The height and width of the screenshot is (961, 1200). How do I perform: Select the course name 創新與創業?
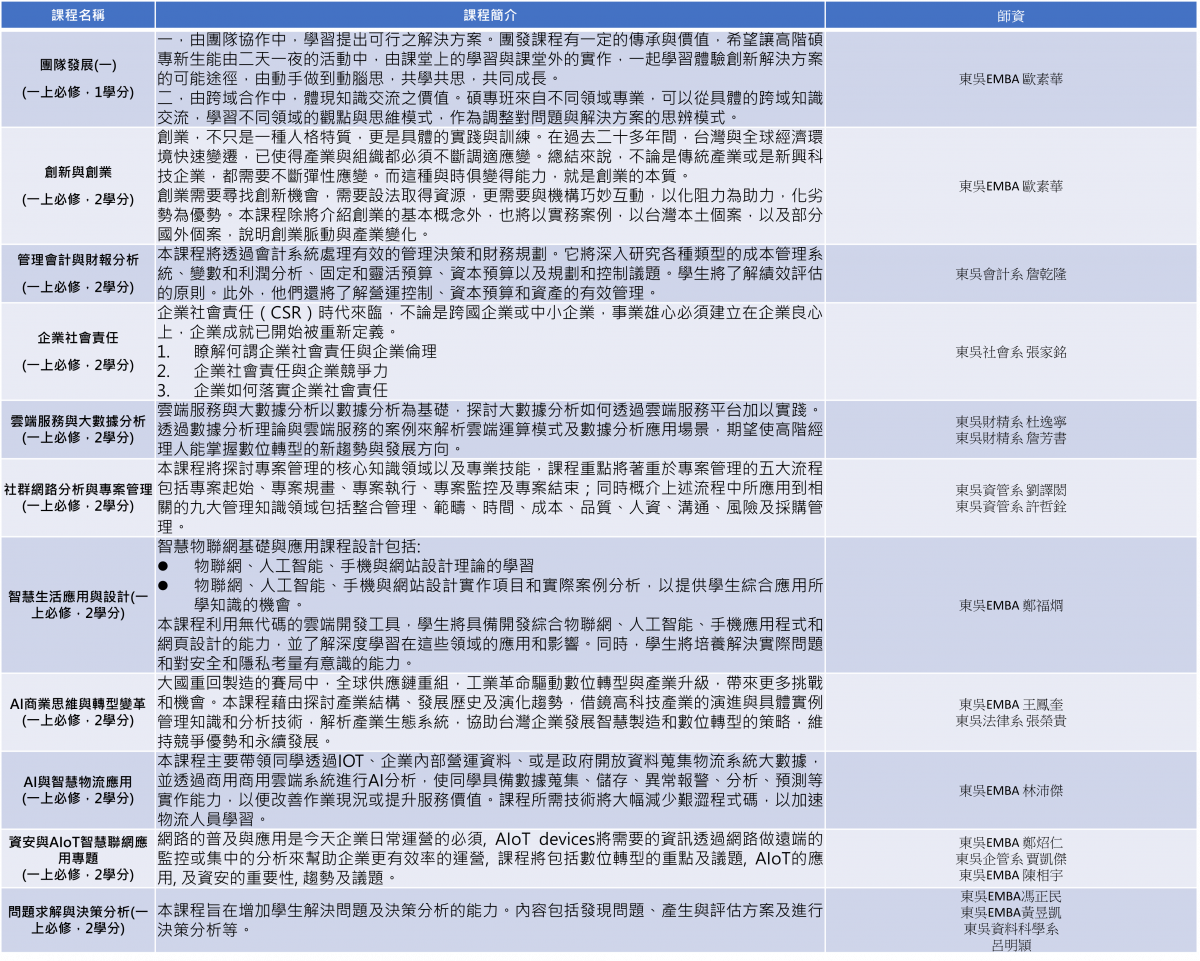(x=78, y=172)
